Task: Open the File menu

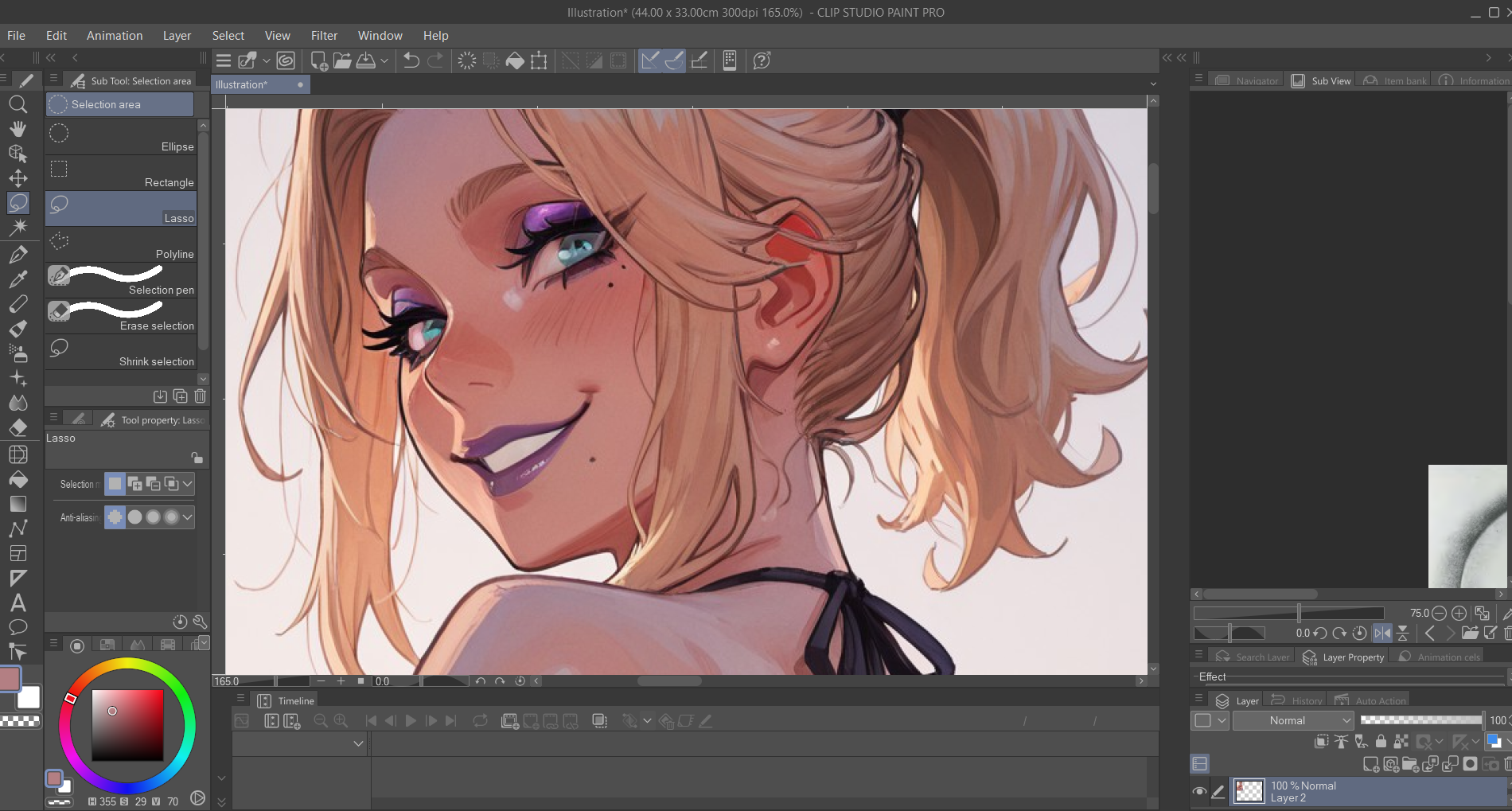Action: [16, 36]
